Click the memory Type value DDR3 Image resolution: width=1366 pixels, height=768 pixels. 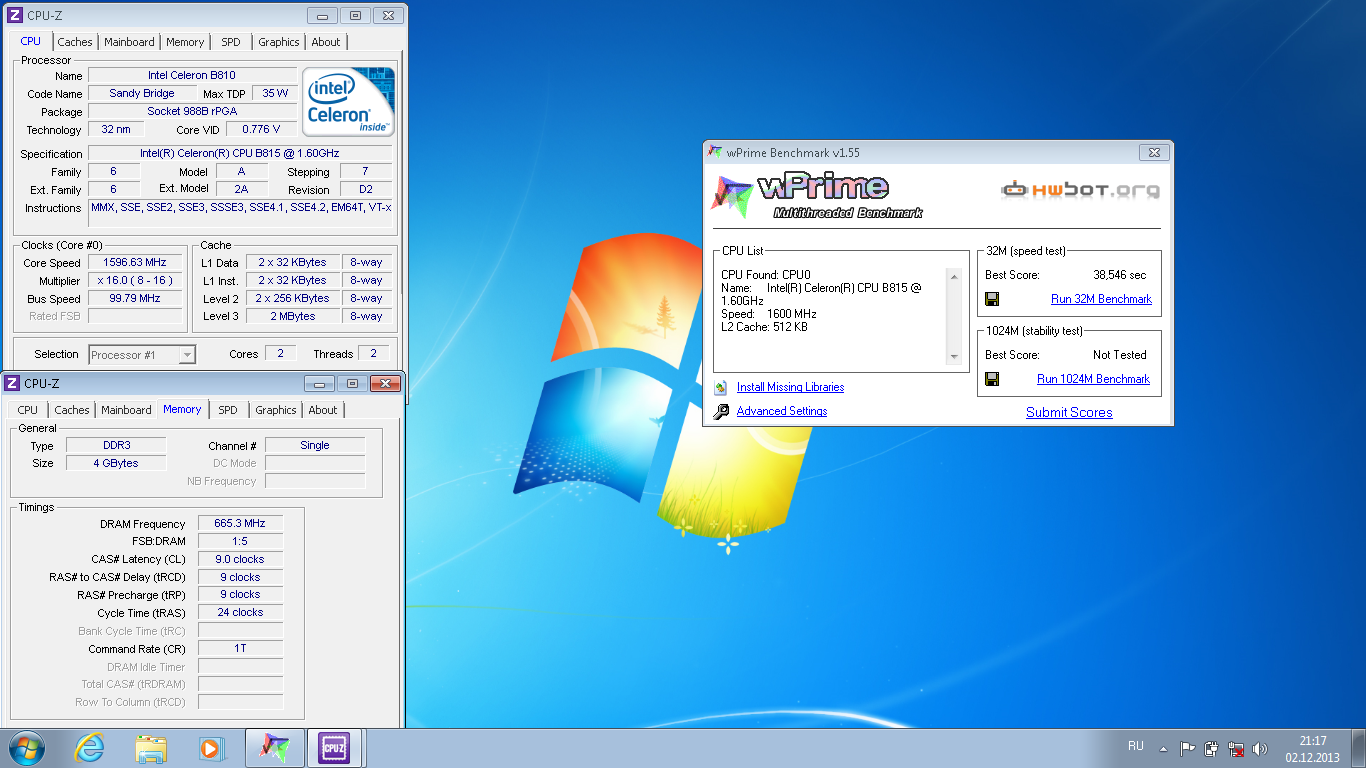click(x=116, y=445)
